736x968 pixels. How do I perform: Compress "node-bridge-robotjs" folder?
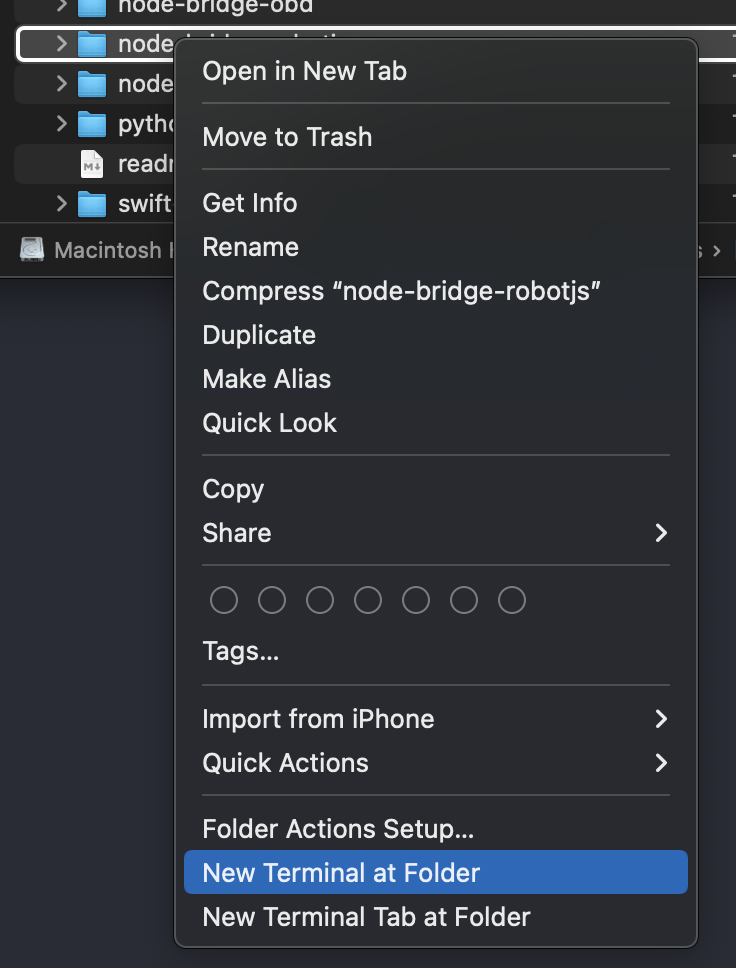point(401,291)
